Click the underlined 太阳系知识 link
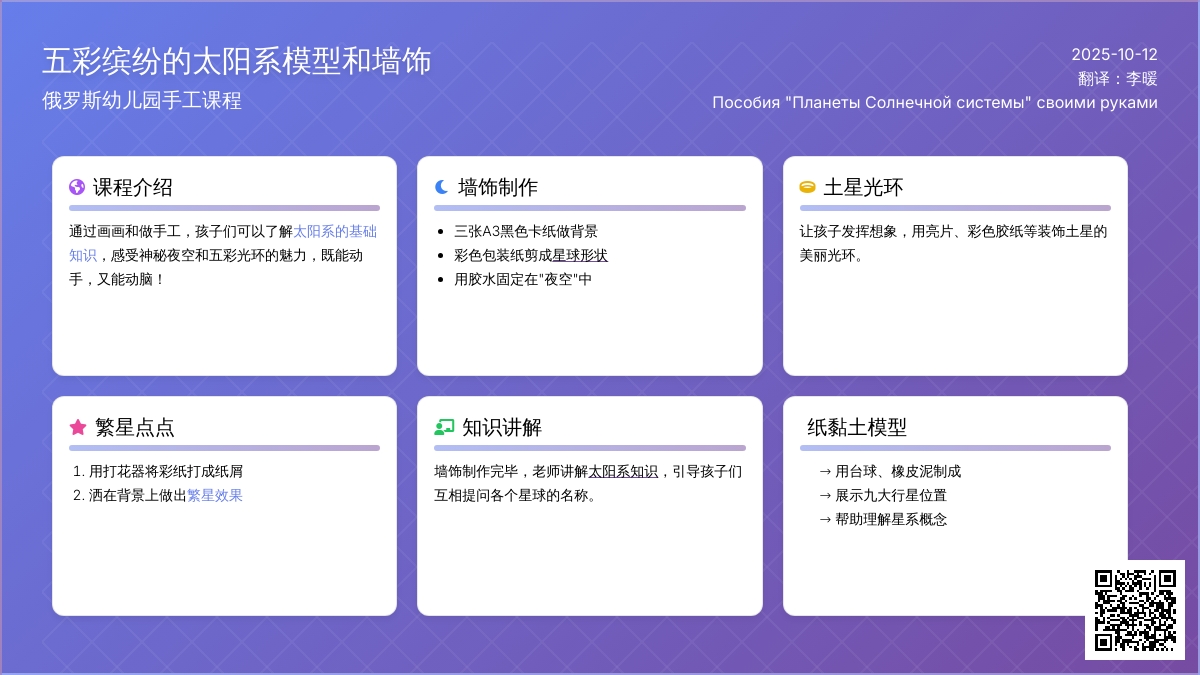The height and width of the screenshot is (675, 1200). [x=623, y=471]
